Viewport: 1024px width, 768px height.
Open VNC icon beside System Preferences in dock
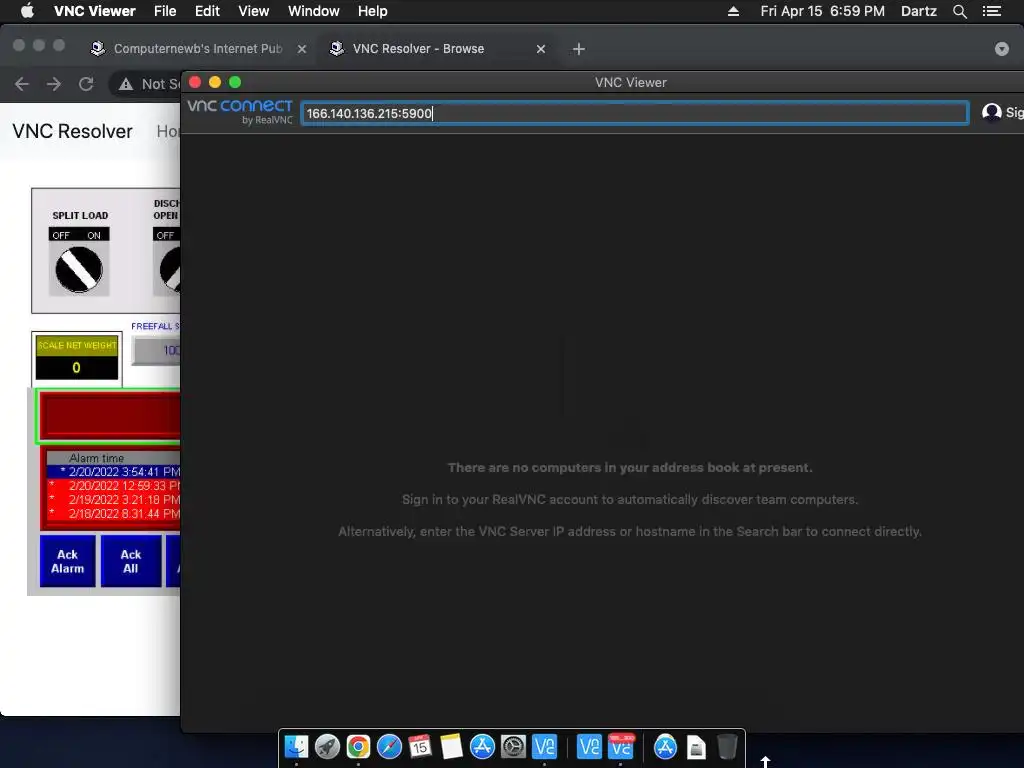coord(544,746)
